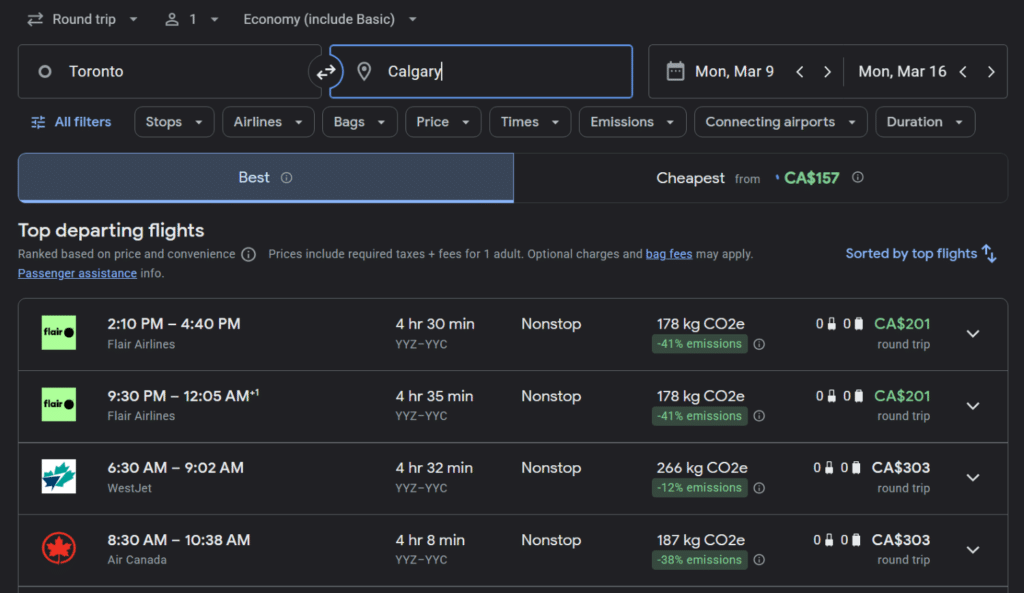
Task: Expand the 2:10 PM Flair Airlines flight
Action: (972, 334)
